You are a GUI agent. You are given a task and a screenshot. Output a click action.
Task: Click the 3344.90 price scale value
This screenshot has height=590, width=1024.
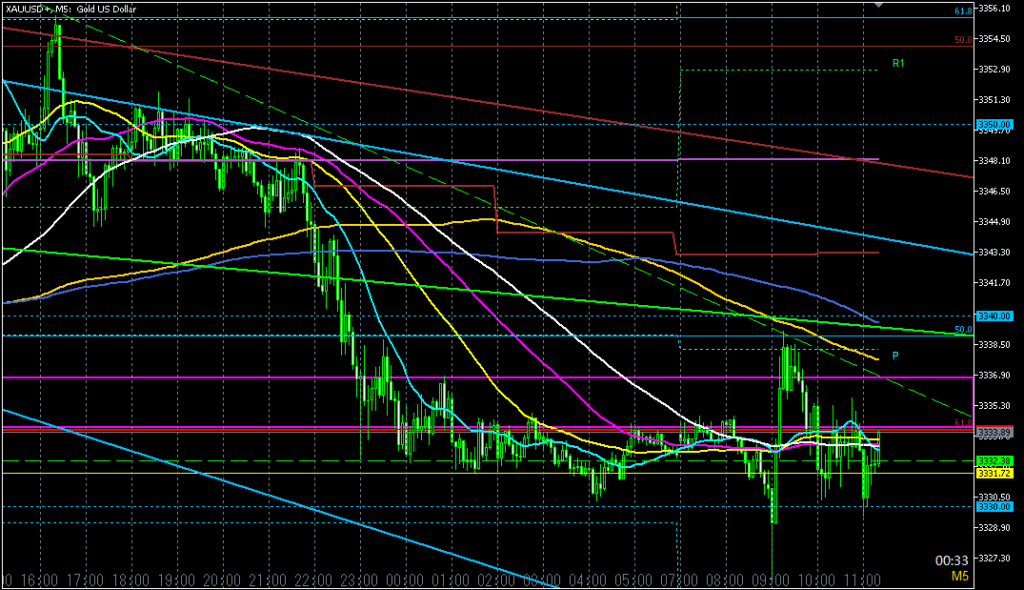(994, 222)
